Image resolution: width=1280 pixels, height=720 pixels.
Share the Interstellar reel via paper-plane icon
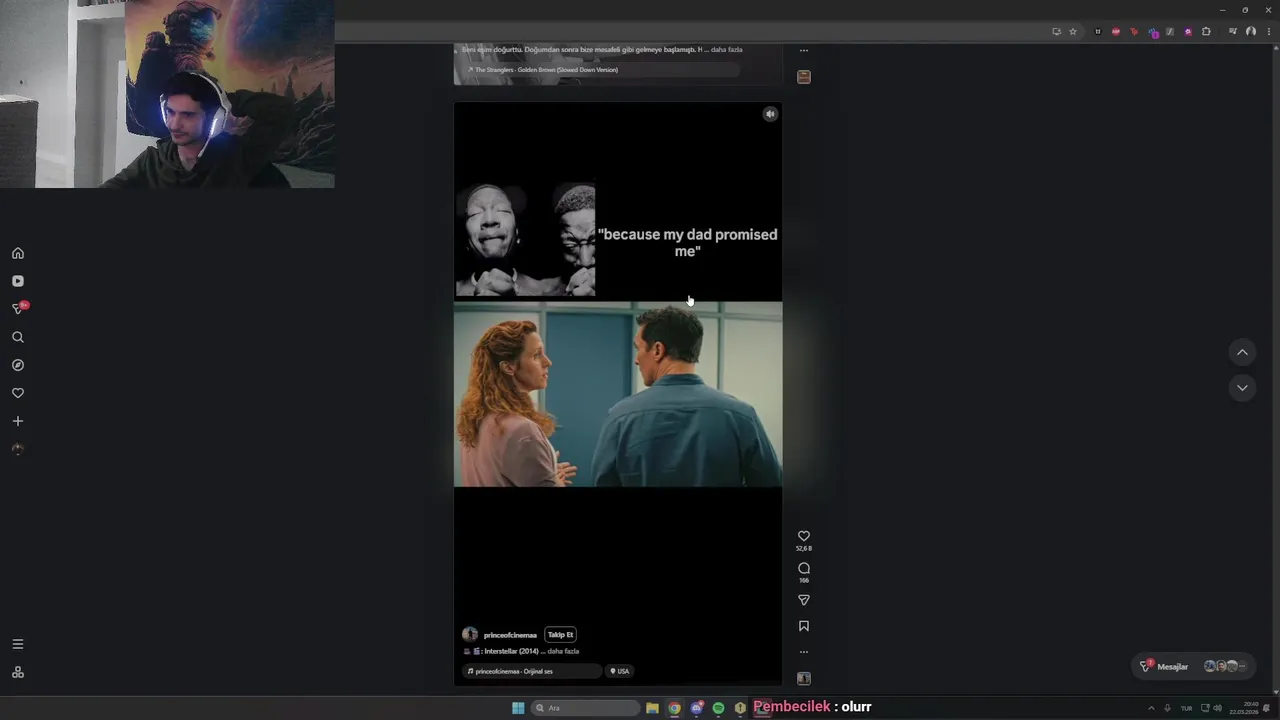pyautogui.click(x=803, y=600)
